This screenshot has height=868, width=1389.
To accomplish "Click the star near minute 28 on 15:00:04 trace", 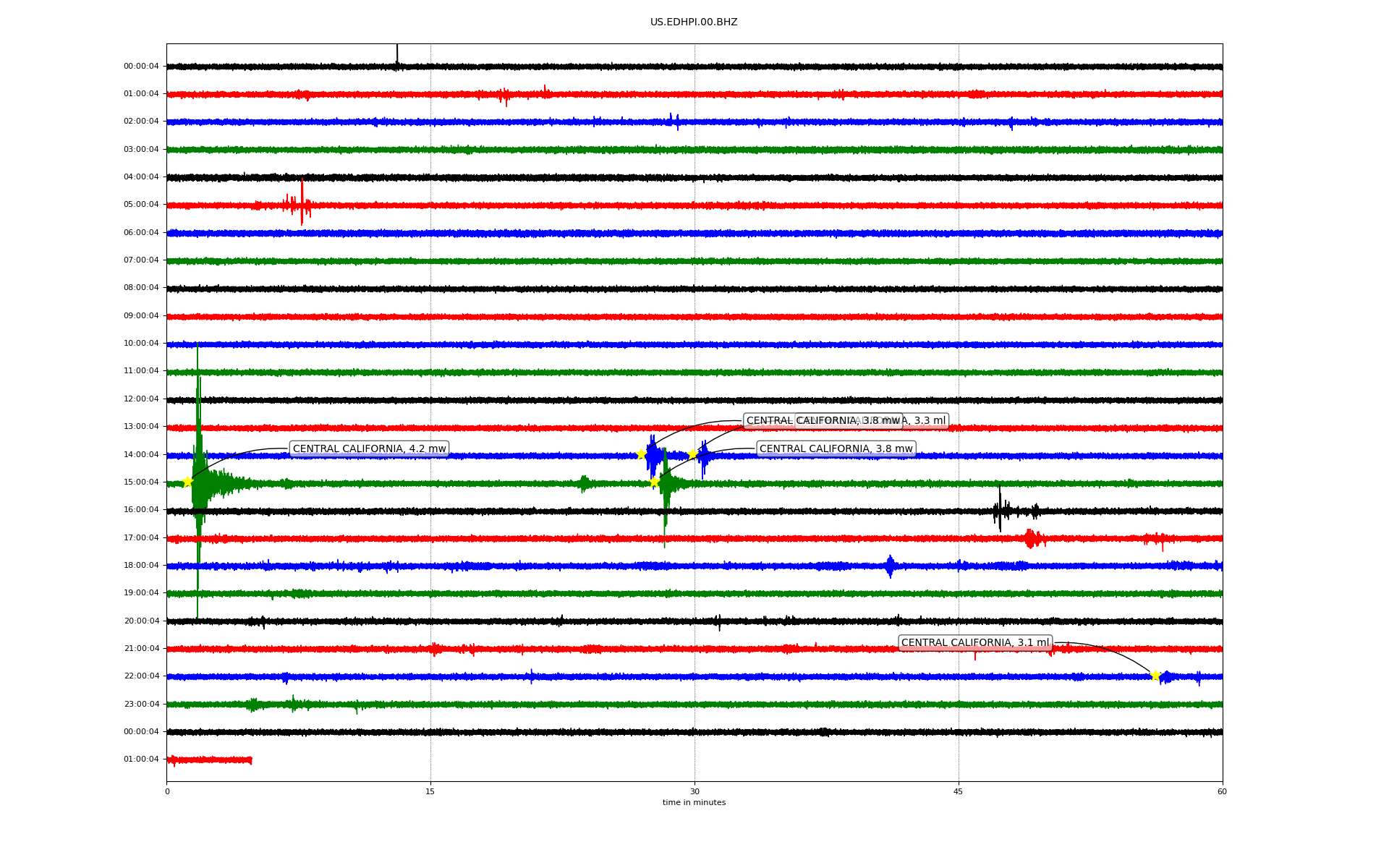I will tap(654, 482).
